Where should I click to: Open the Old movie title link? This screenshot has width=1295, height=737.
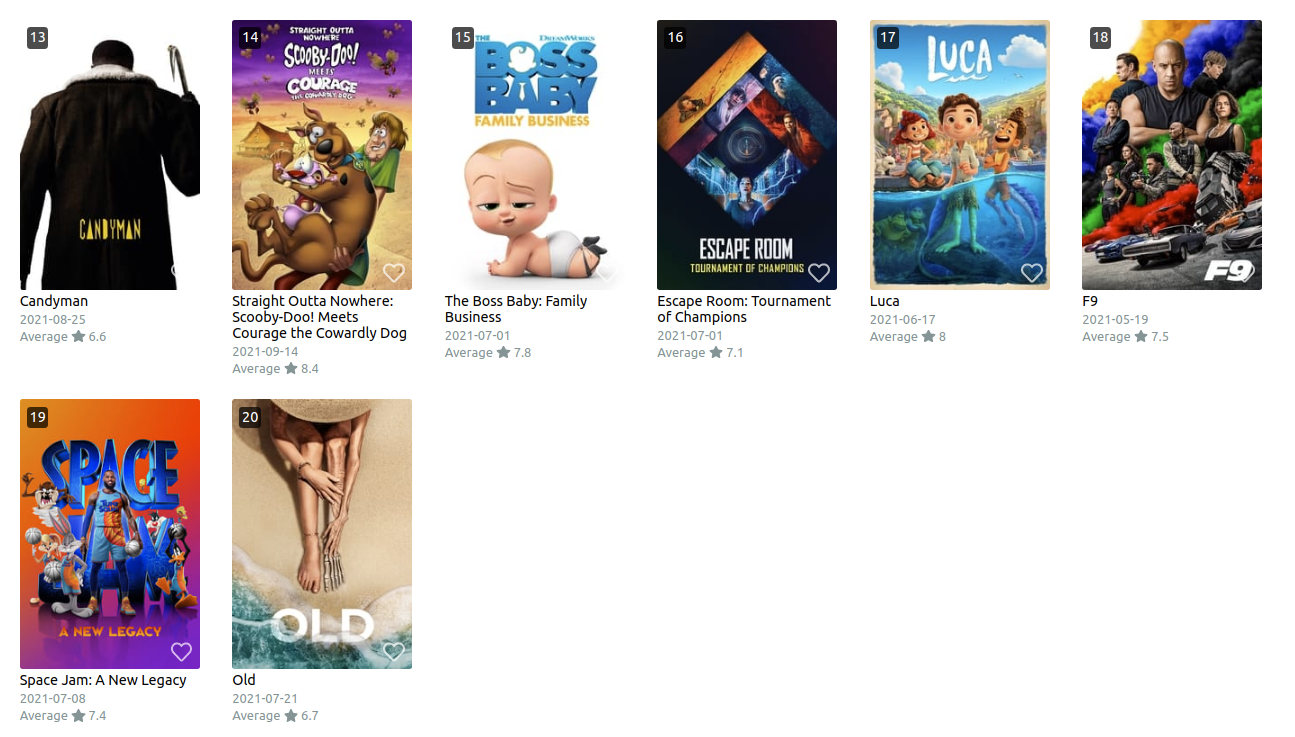point(244,680)
